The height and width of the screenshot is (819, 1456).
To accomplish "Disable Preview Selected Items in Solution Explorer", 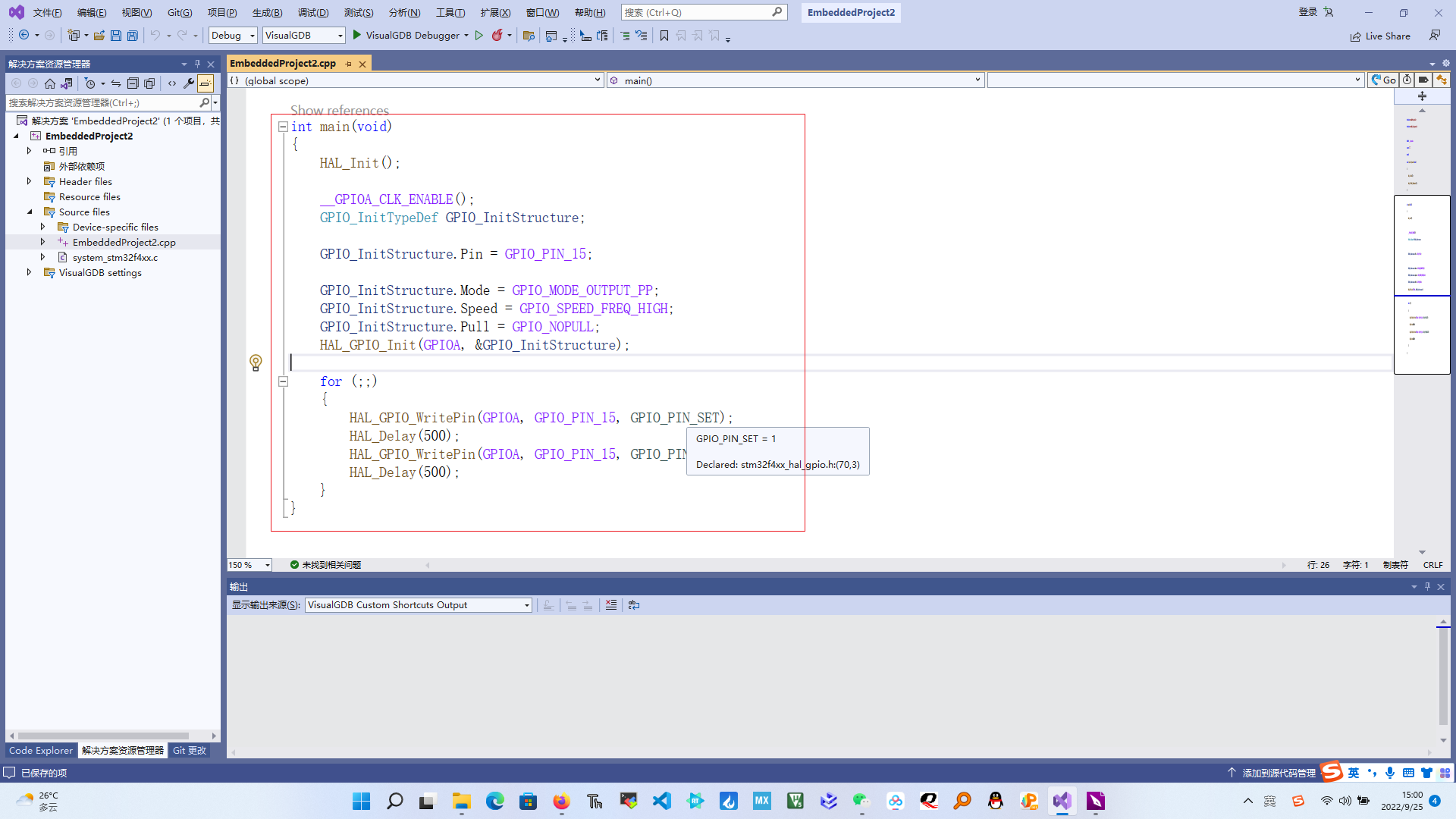I will (x=205, y=83).
